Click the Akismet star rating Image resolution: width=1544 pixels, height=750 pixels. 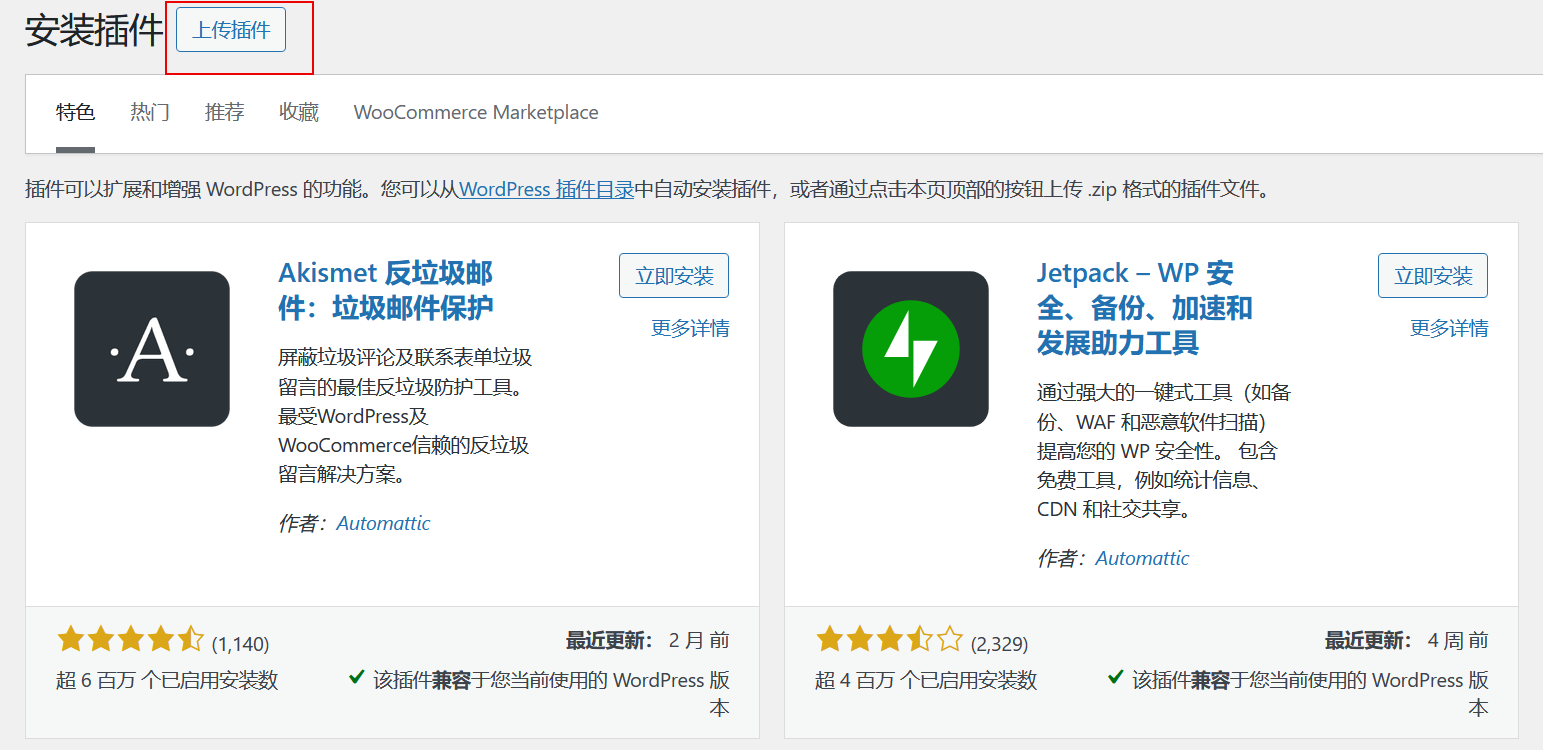(x=130, y=640)
